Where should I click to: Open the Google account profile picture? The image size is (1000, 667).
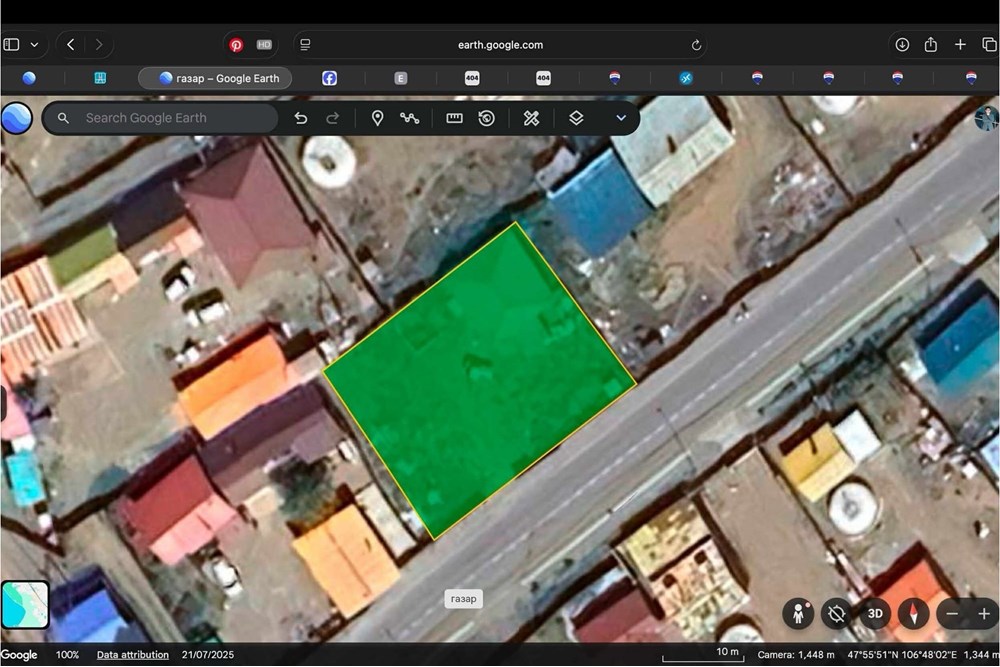(x=987, y=118)
